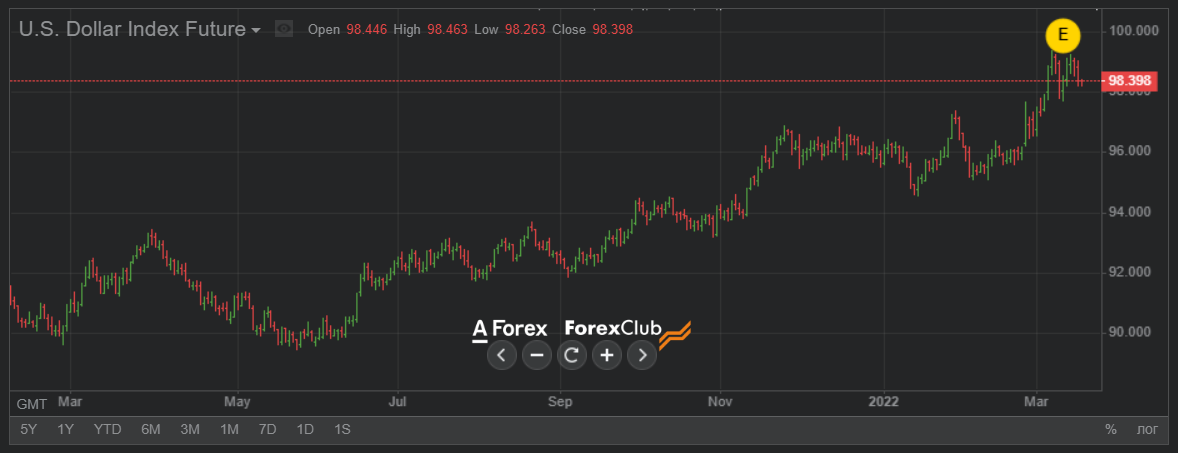
Task: Toggle the eye visibility icon beside symbol name
Action: [x=283, y=29]
